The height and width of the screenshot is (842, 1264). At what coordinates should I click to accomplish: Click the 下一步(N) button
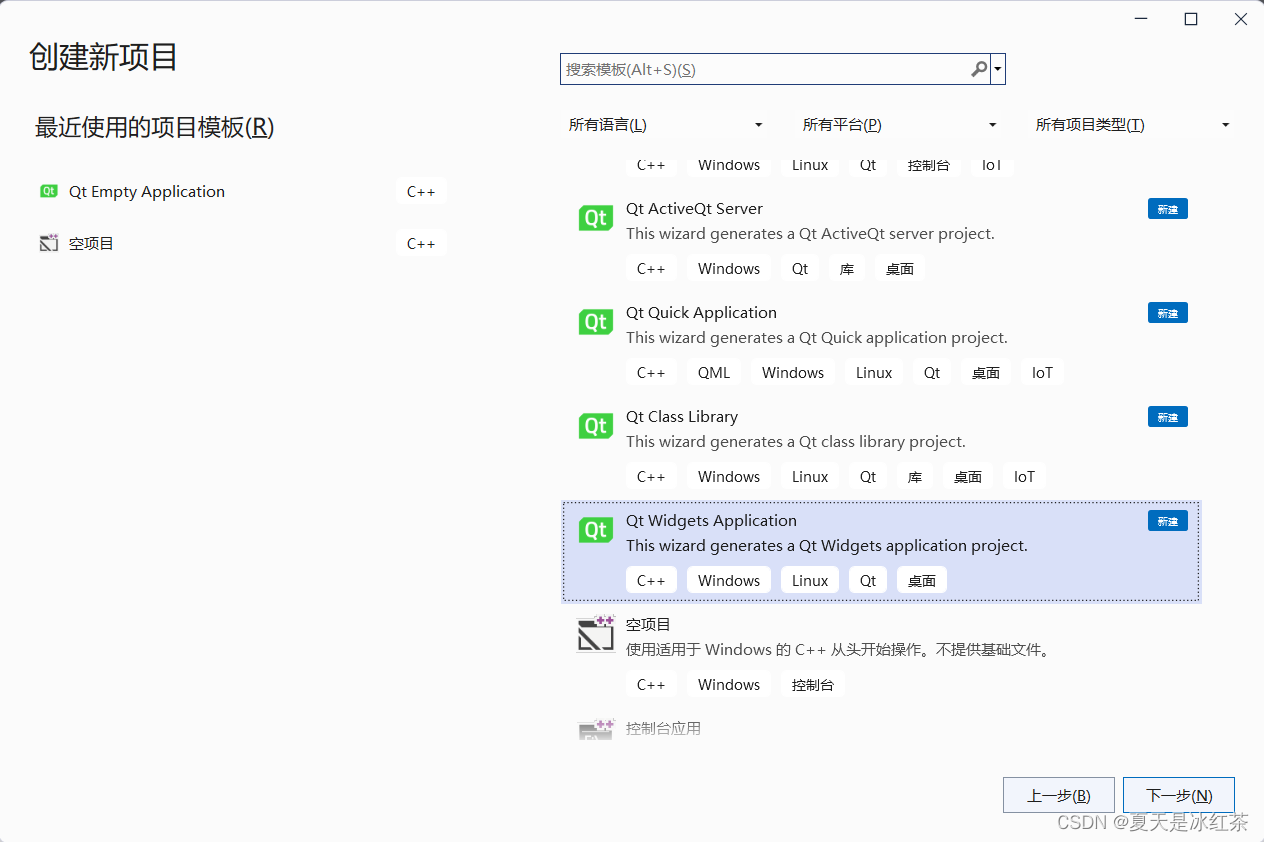coord(1179,795)
